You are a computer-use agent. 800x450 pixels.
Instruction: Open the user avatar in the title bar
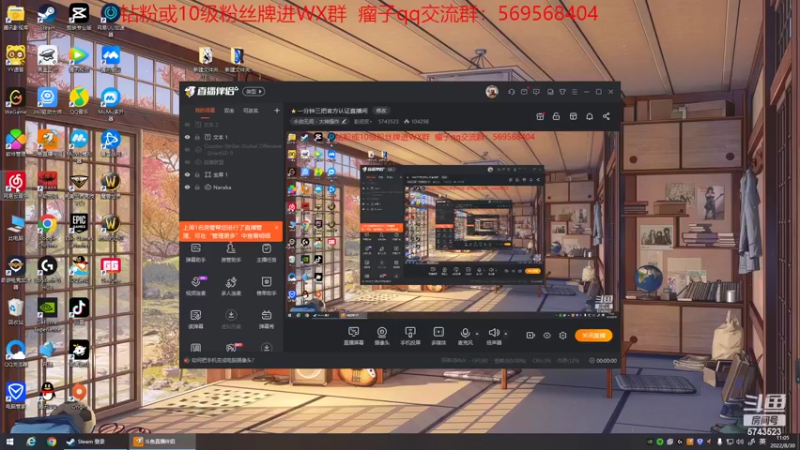click(x=492, y=92)
